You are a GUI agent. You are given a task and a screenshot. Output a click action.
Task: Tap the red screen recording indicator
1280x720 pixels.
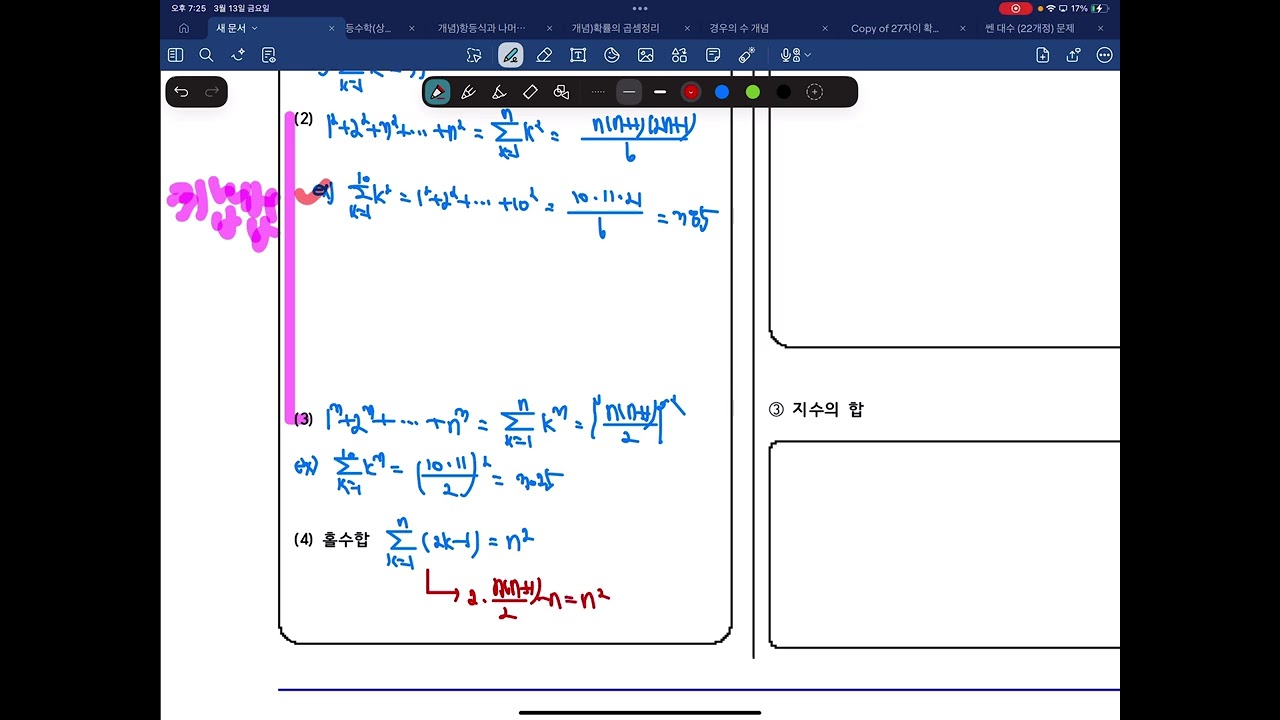(x=1016, y=8)
